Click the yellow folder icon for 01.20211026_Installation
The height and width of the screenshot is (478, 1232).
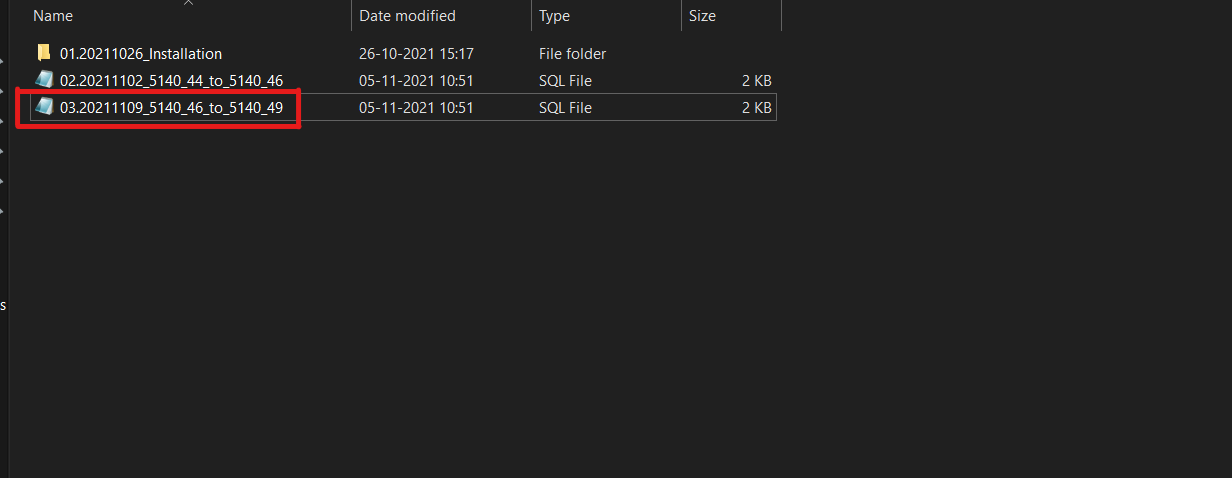click(x=43, y=53)
